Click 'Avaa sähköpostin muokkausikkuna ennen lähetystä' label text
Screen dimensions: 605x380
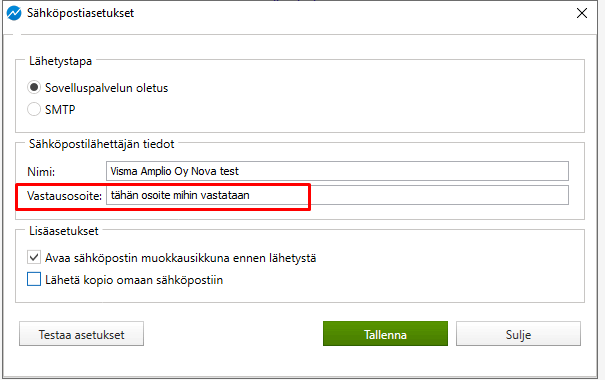181,258
